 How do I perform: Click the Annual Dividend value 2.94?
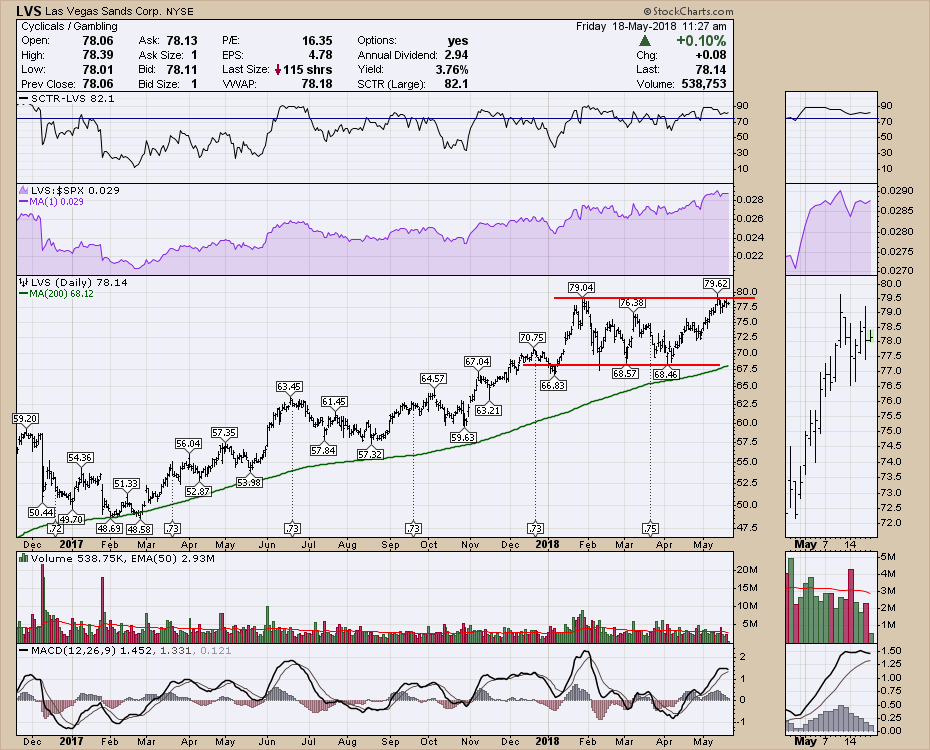tap(456, 55)
